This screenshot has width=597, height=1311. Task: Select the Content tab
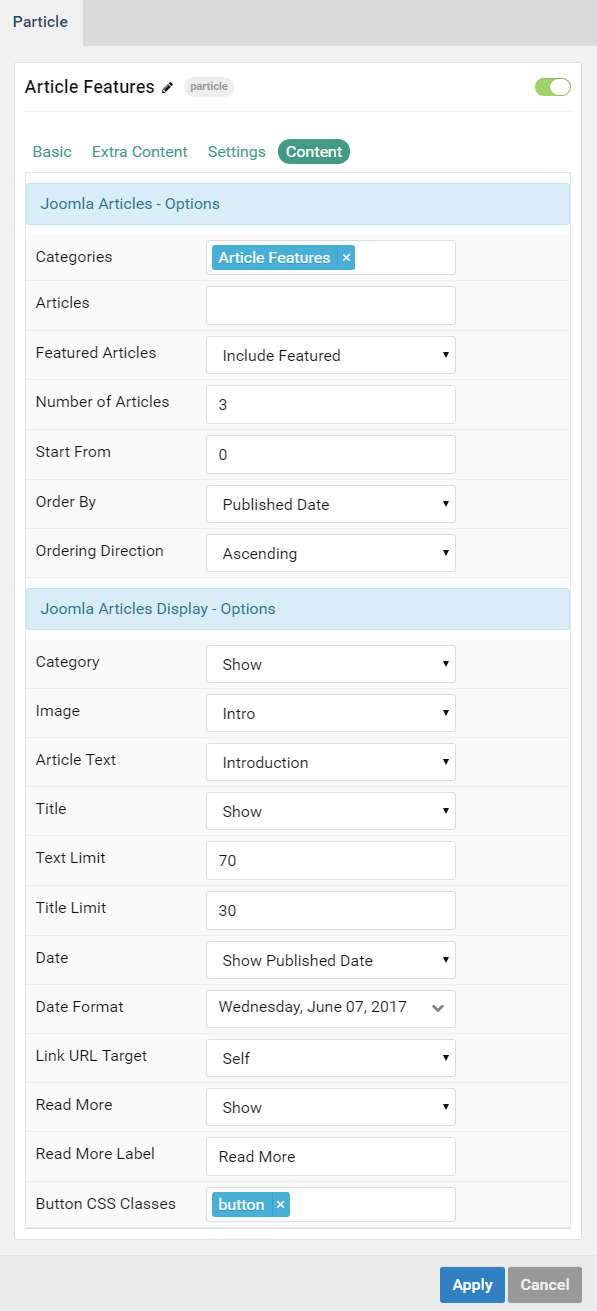coord(314,152)
